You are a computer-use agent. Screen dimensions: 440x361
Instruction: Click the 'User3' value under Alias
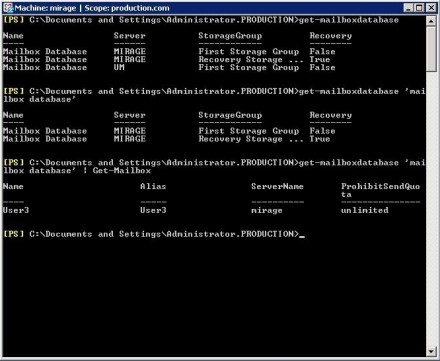click(x=153, y=210)
